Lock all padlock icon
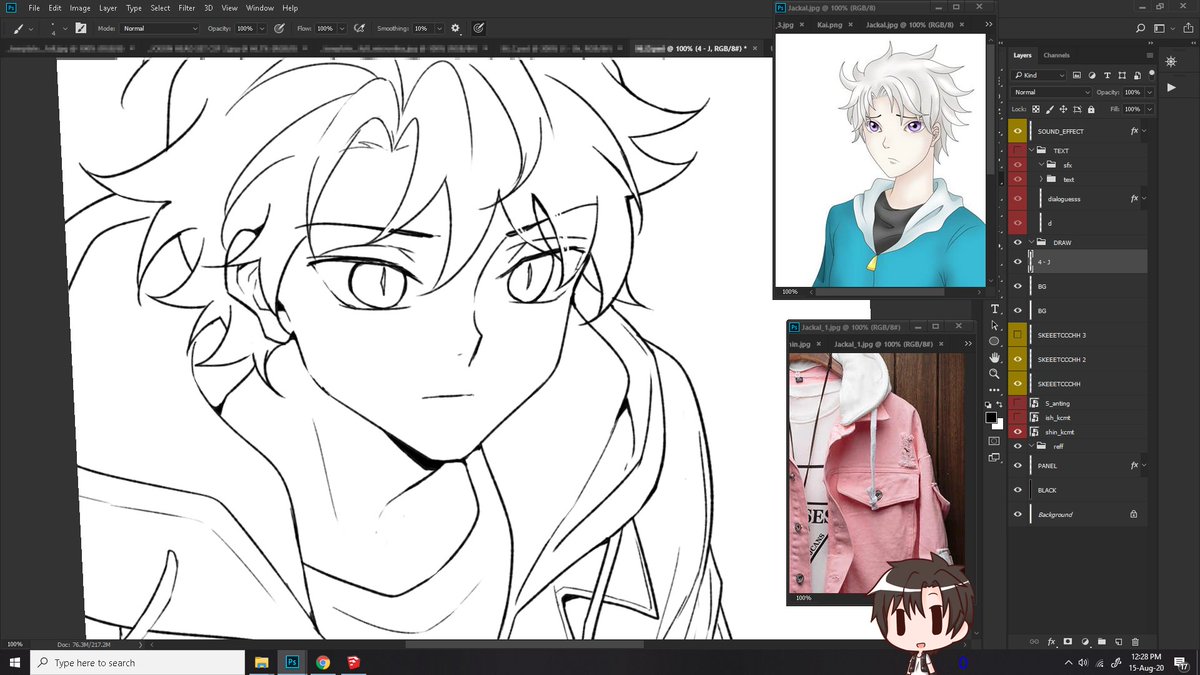This screenshot has height=675, width=1200. click(1091, 109)
